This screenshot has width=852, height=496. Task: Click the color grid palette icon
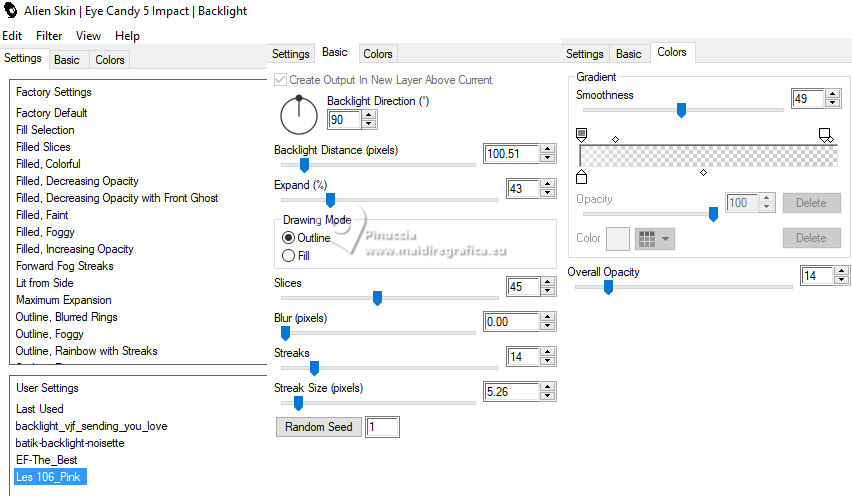tap(646, 238)
